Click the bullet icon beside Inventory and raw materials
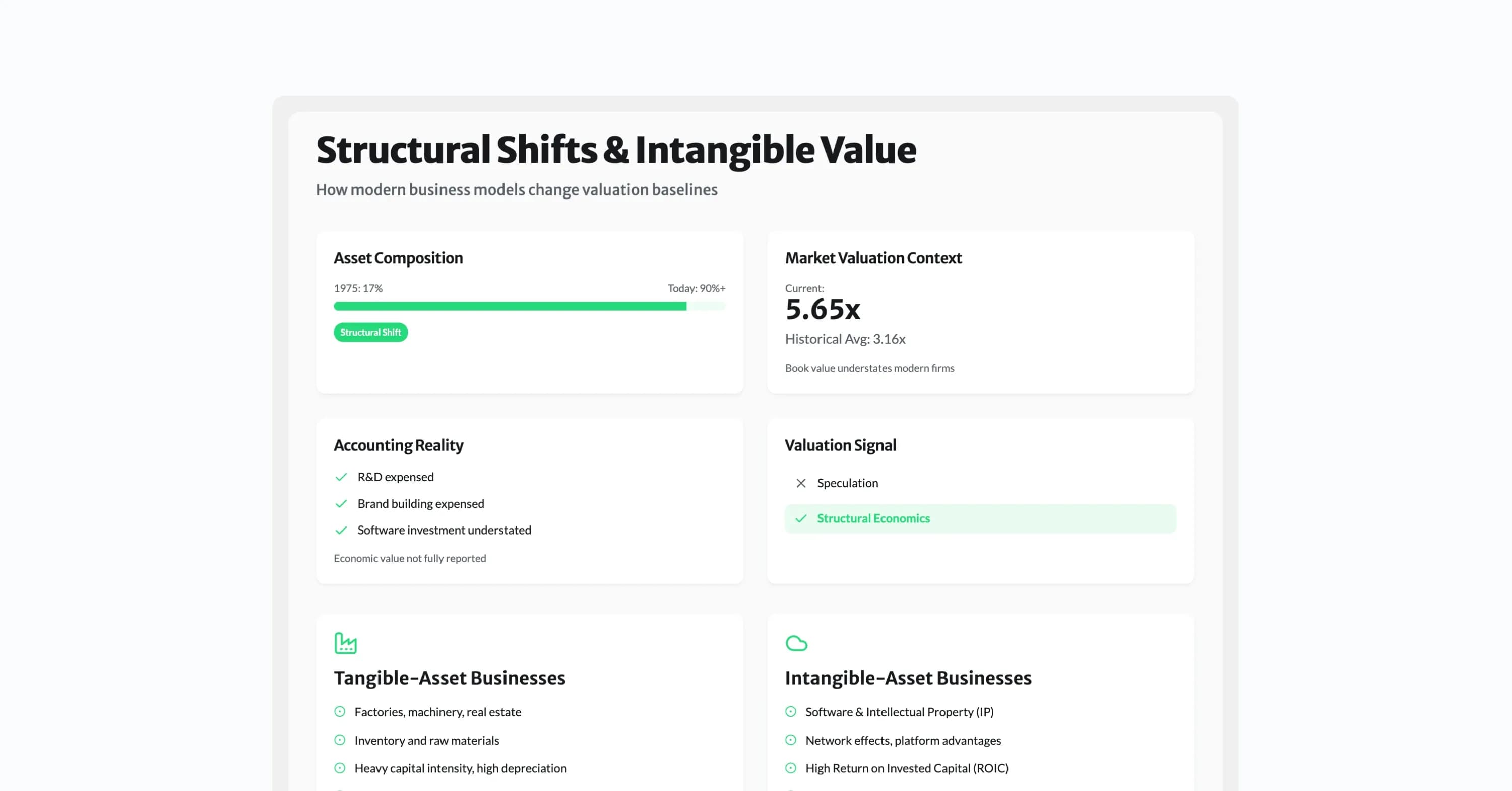The width and height of the screenshot is (1512, 791). pos(340,740)
